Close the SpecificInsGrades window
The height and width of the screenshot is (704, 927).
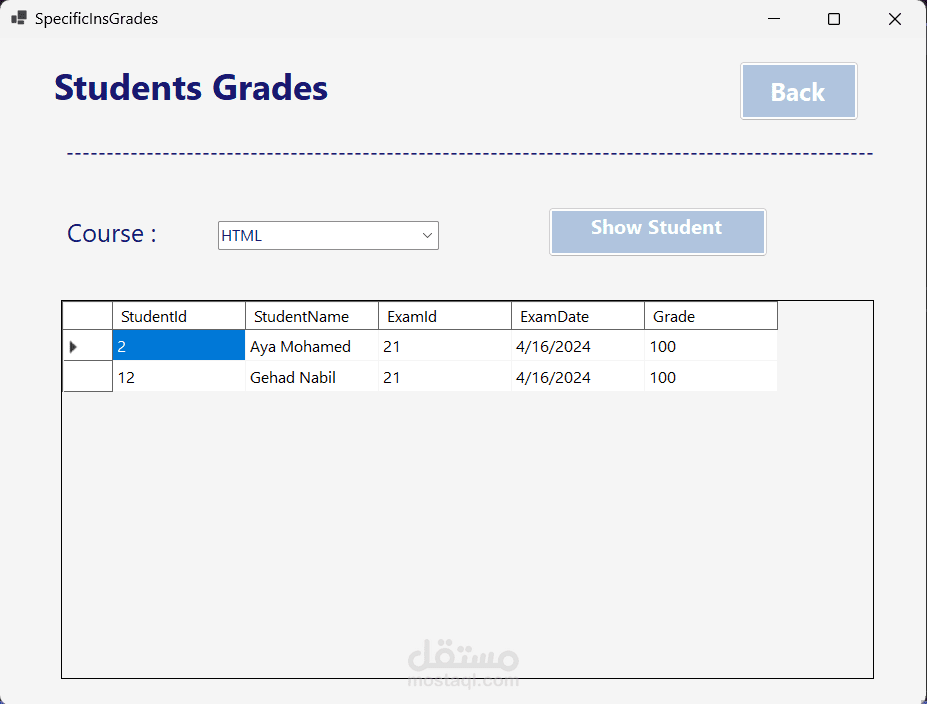tap(894, 19)
